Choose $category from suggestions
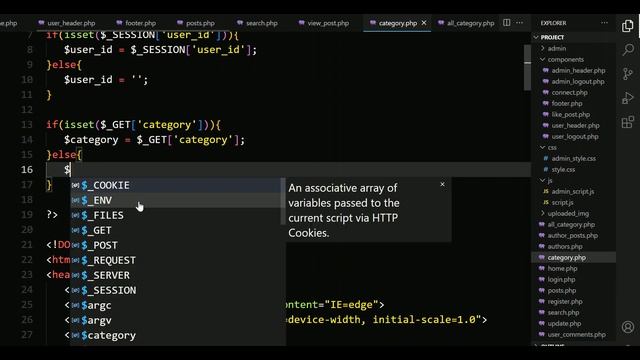The image size is (640, 360). tap(176, 335)
